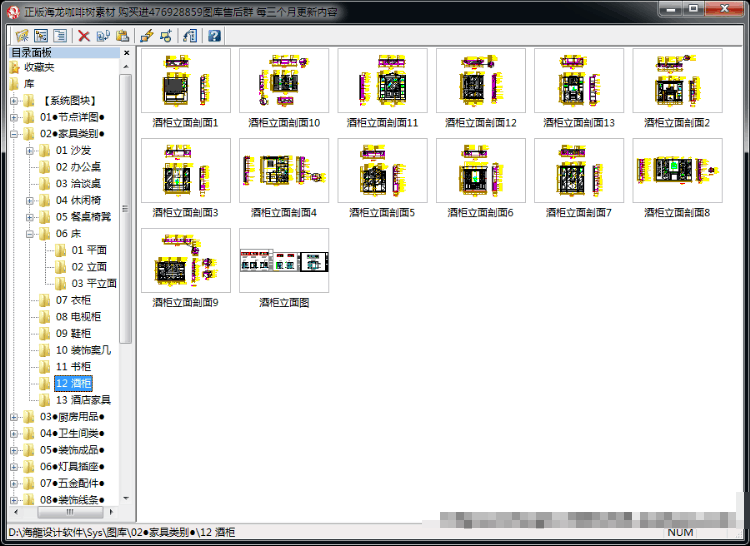Screen dimensions: 750x546
Task: Expand the 01 沙发 folder node
Action: 30,151
